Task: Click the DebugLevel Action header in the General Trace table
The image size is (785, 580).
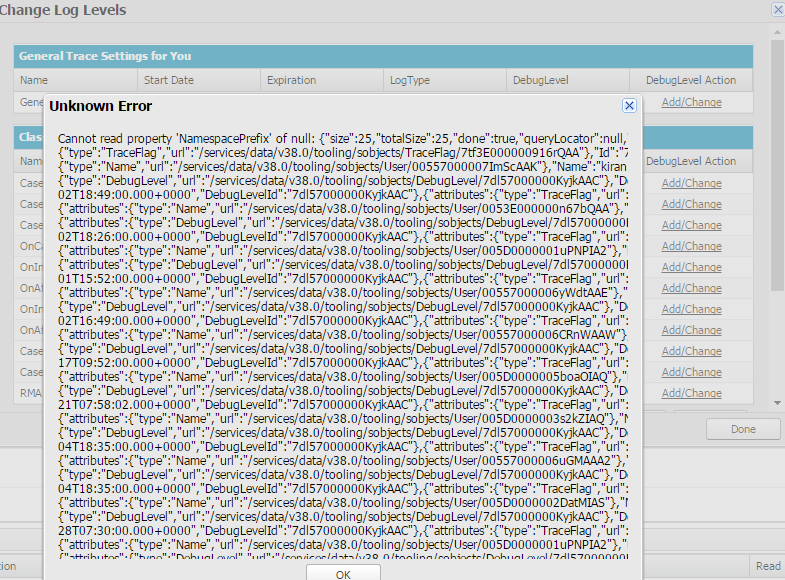Action: [691, 80]
